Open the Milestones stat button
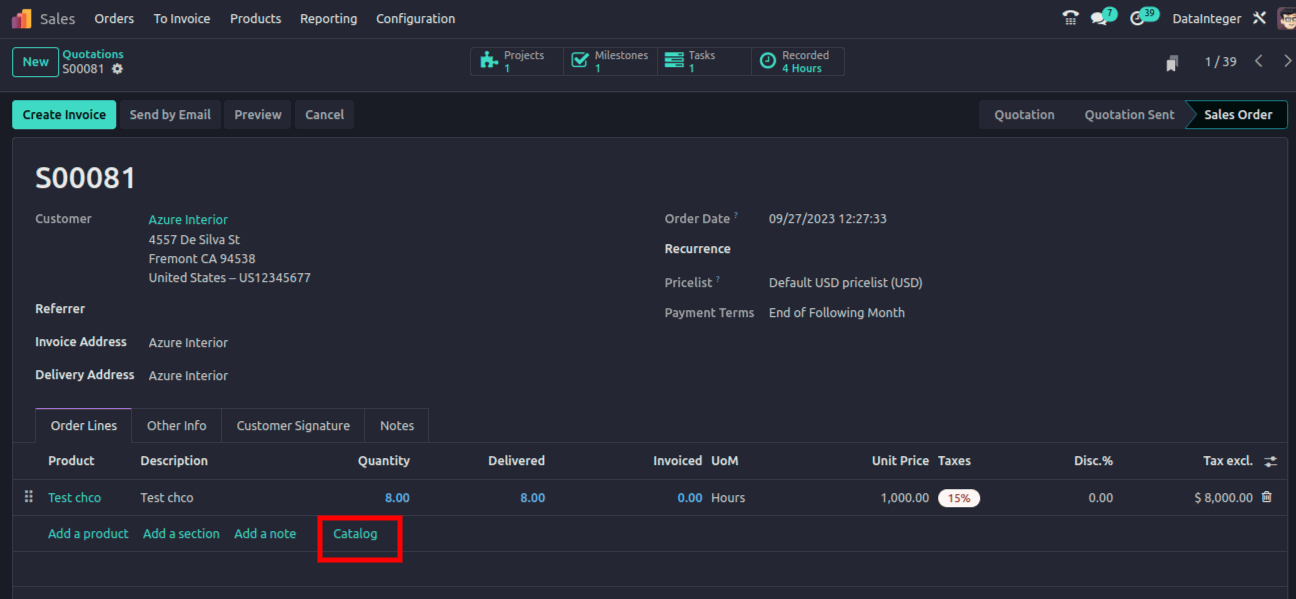1296x599 pixels. pos(610,62)
